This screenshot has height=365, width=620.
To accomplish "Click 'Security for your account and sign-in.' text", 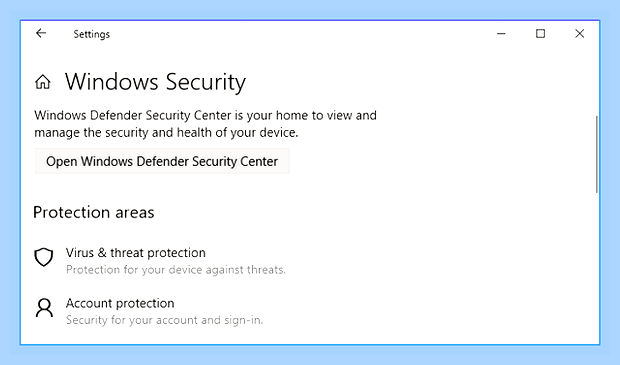I will tap(164, 320).
